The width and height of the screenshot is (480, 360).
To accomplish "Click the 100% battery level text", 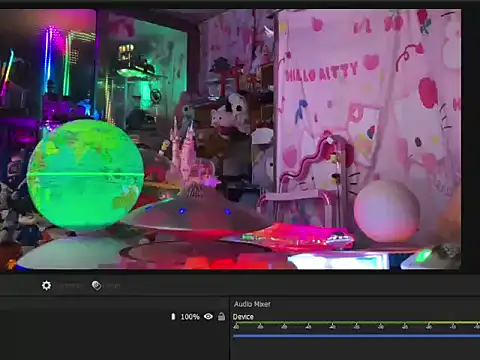I will pyautogui.click(x=190, y=317).
